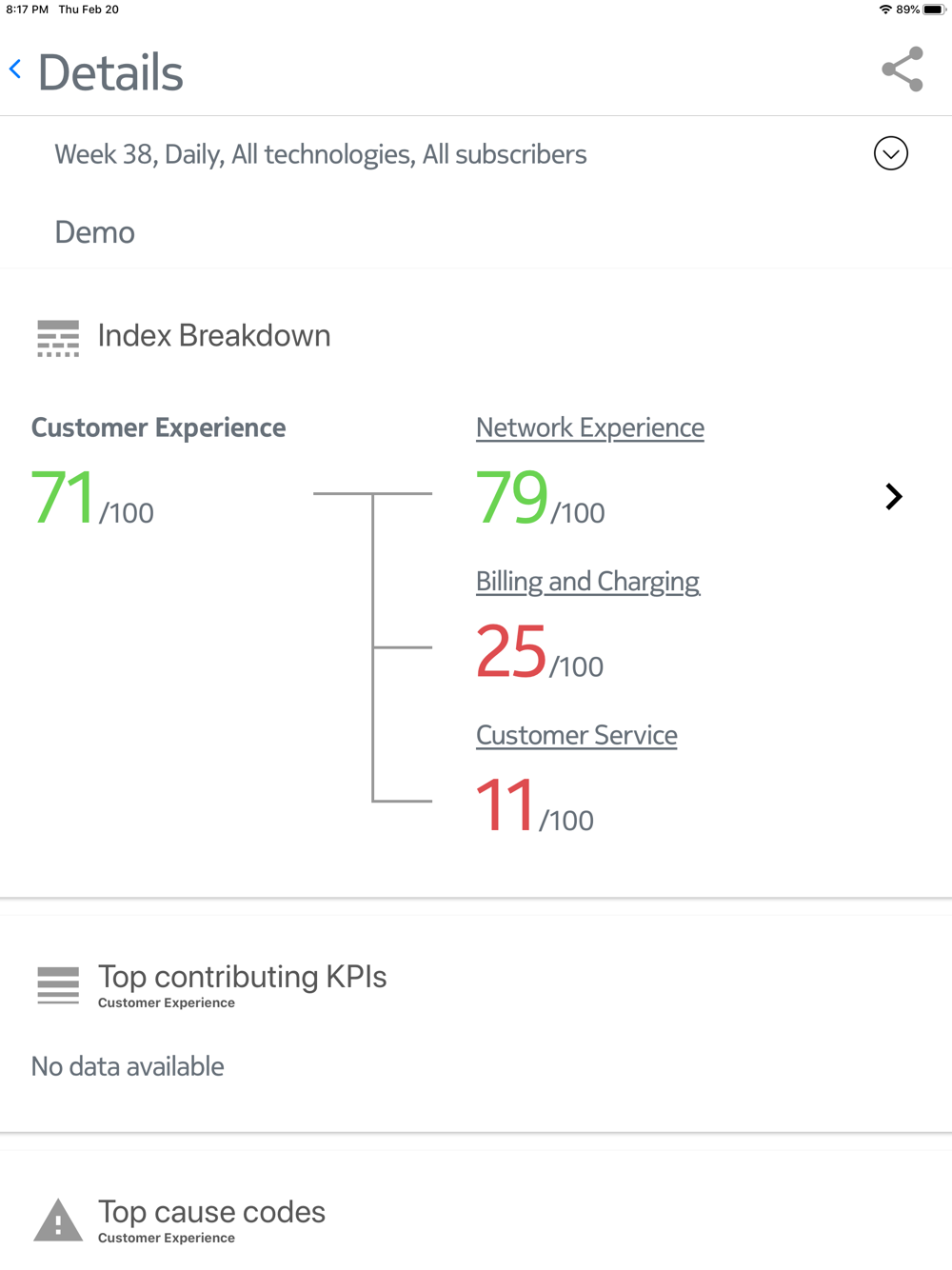Select the Customer Service score 11
The image size is (952, 1270).
506,805
